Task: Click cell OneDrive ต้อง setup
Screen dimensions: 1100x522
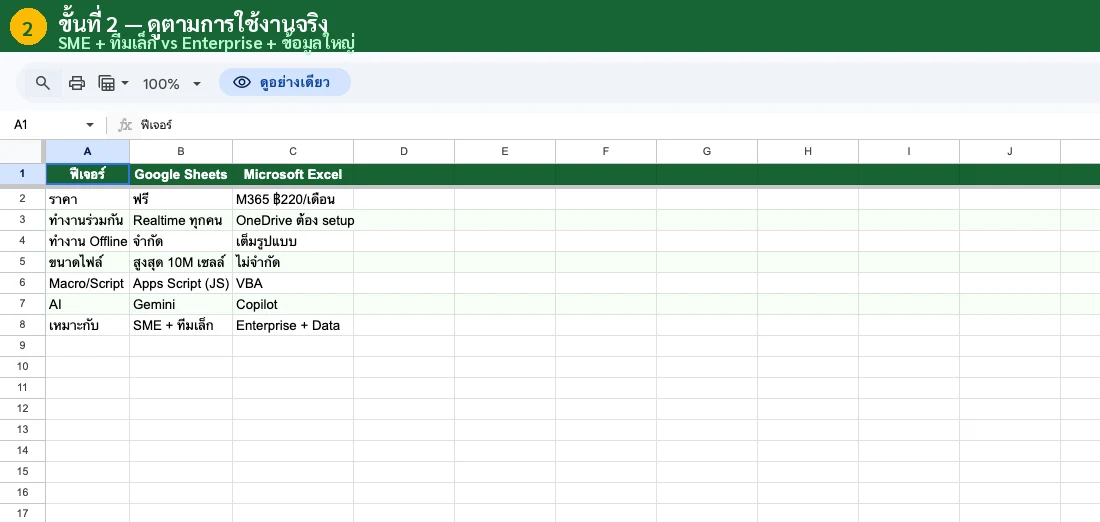Action: (x=293, y=220)
